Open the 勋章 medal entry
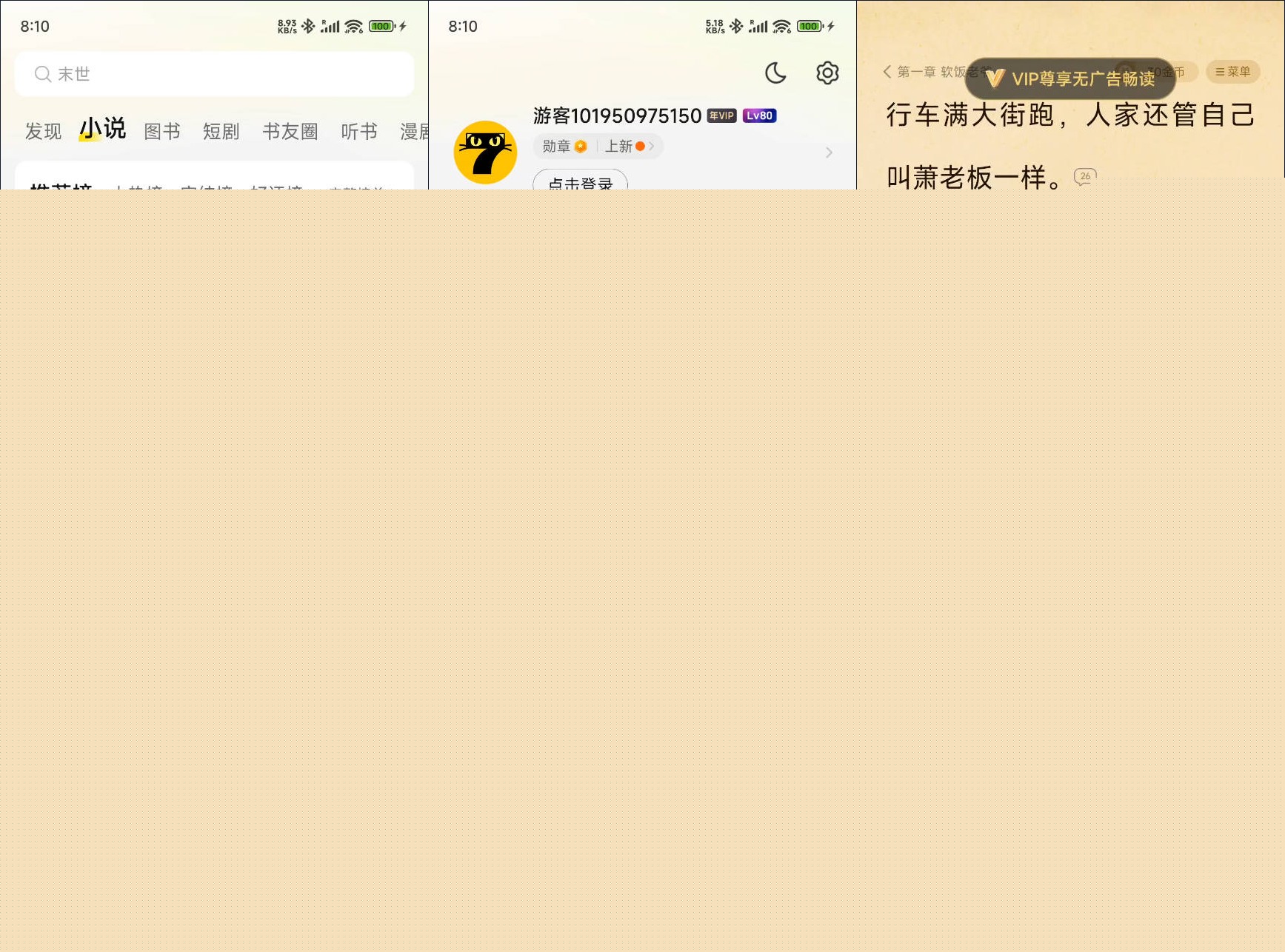This screenshot has width=1285, height=952. pyautogui.click(x=564, y=147)
